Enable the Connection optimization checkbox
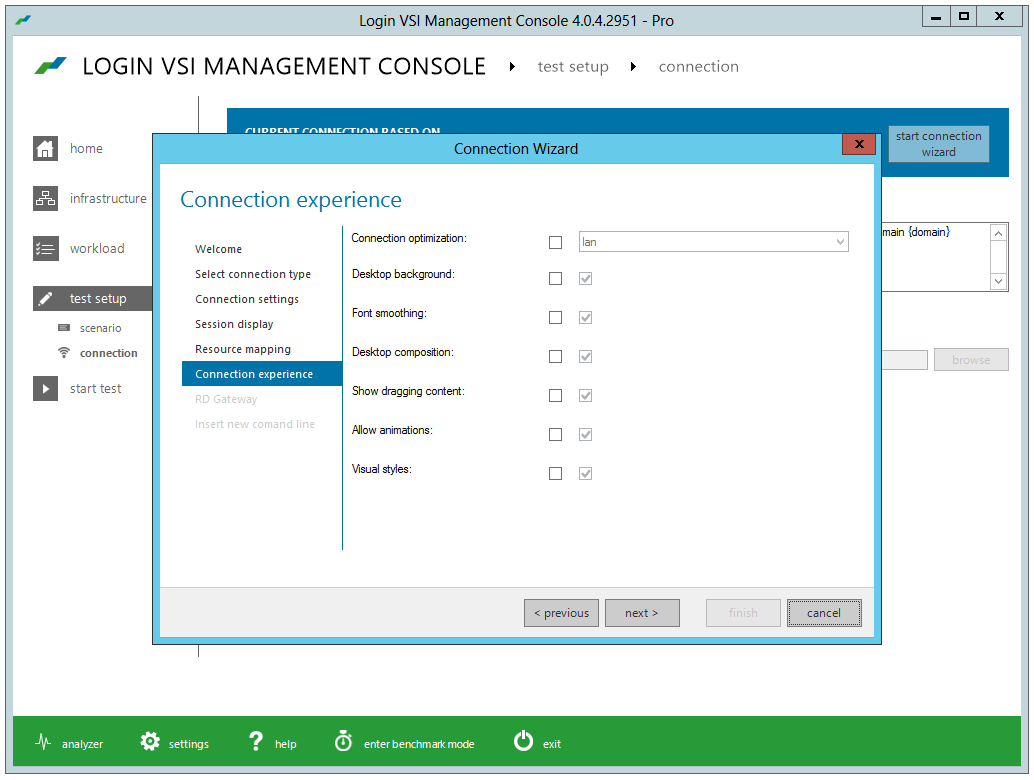The height and width of the screenshot is (780, 1034). (556, 243)
